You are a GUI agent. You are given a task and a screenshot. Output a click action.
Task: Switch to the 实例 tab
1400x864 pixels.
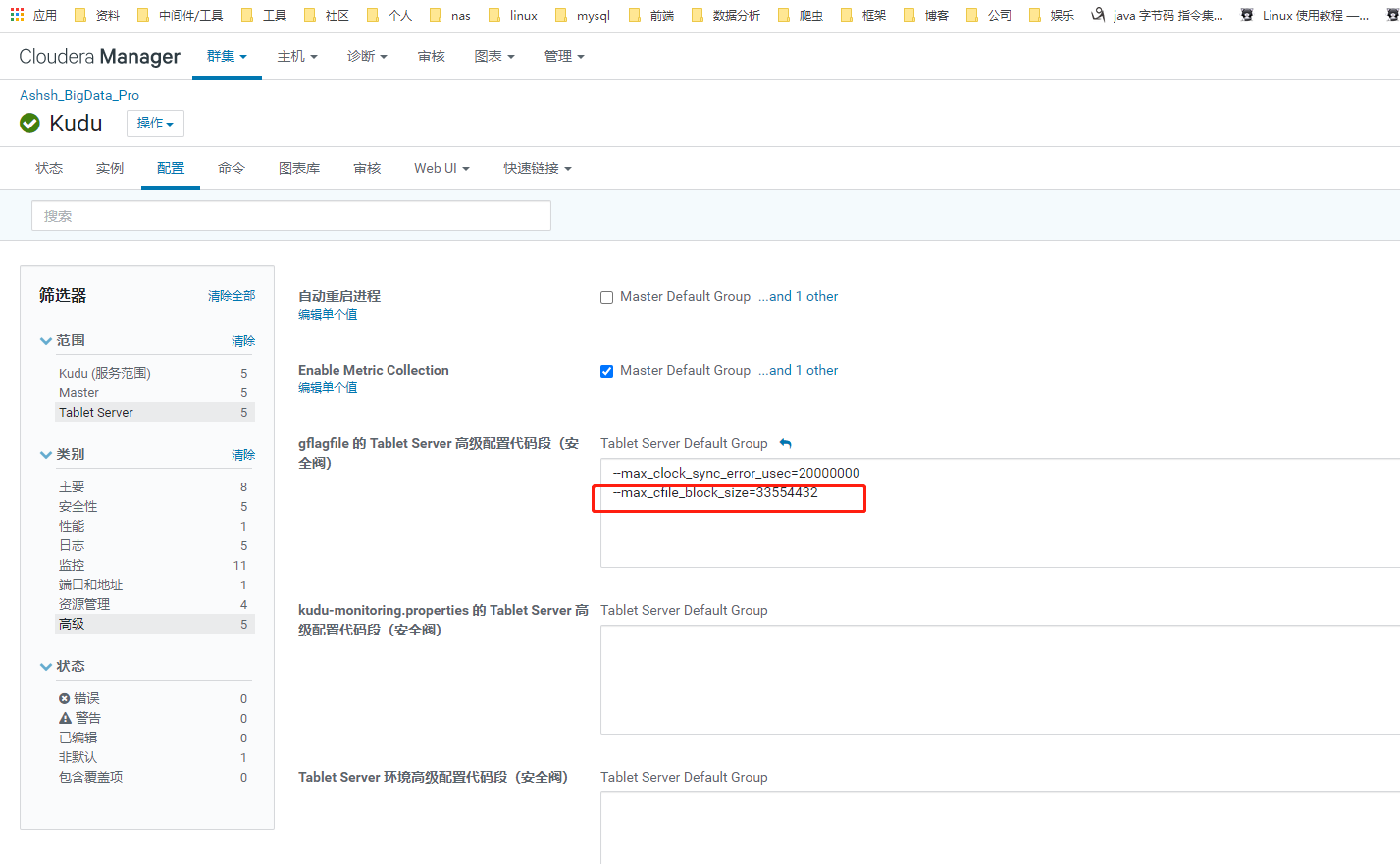[x=110, y=168]
